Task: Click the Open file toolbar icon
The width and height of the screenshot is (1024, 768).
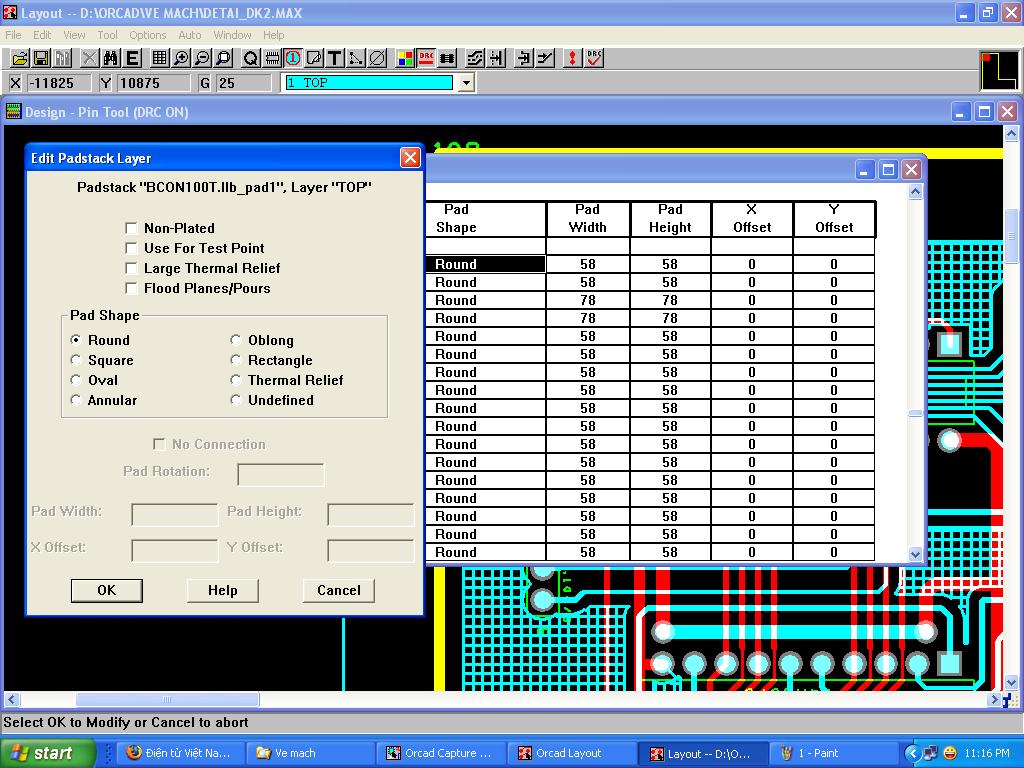Action: click(20, 59)
